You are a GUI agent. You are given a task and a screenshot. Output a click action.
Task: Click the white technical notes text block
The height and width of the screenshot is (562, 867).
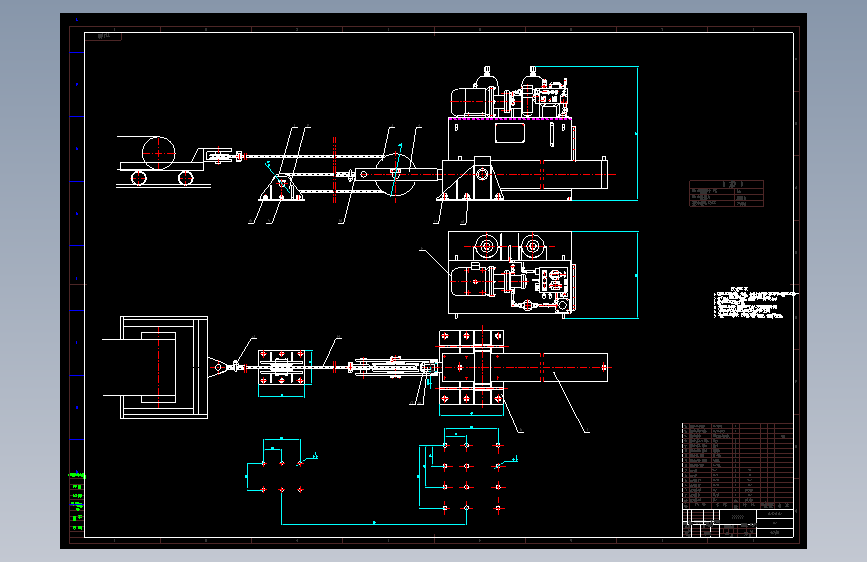tap(755, 303)
